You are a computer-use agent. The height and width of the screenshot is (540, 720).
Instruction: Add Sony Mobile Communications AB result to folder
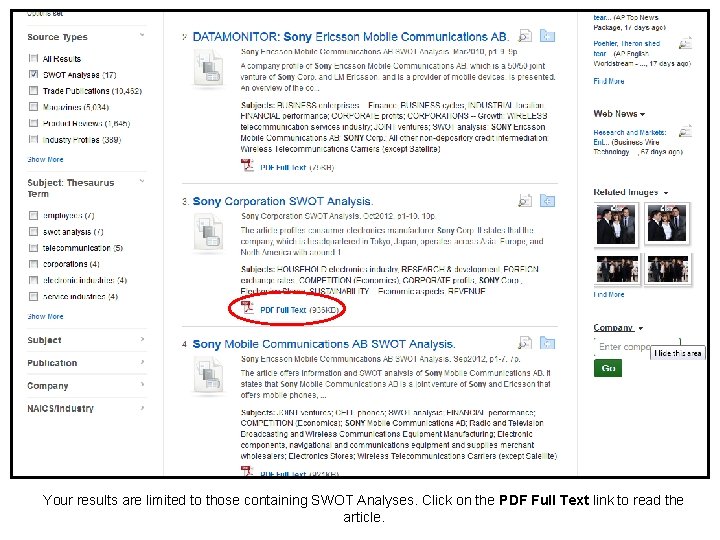pyautogui.click(x=547, y=343)
